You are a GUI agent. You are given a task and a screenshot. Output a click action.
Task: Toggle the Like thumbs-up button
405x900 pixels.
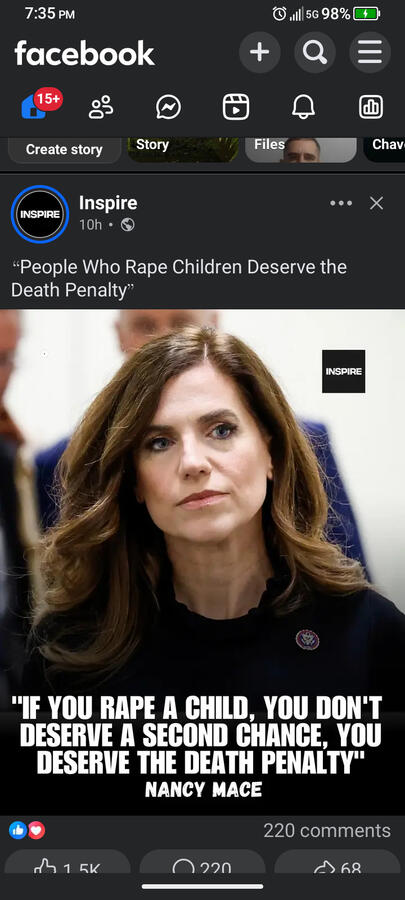point(68,866)
